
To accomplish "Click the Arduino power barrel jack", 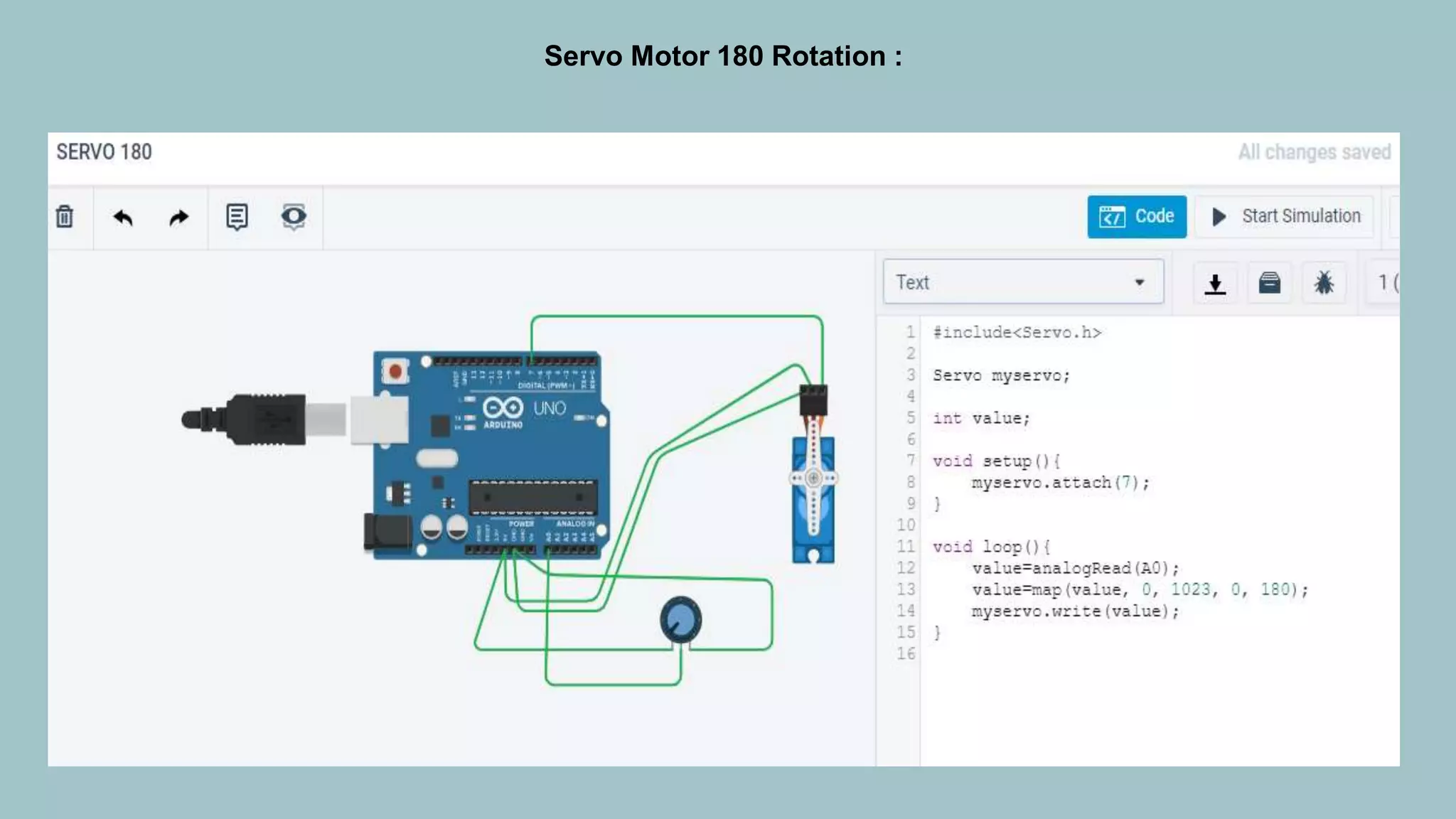I will click(387, 532).
